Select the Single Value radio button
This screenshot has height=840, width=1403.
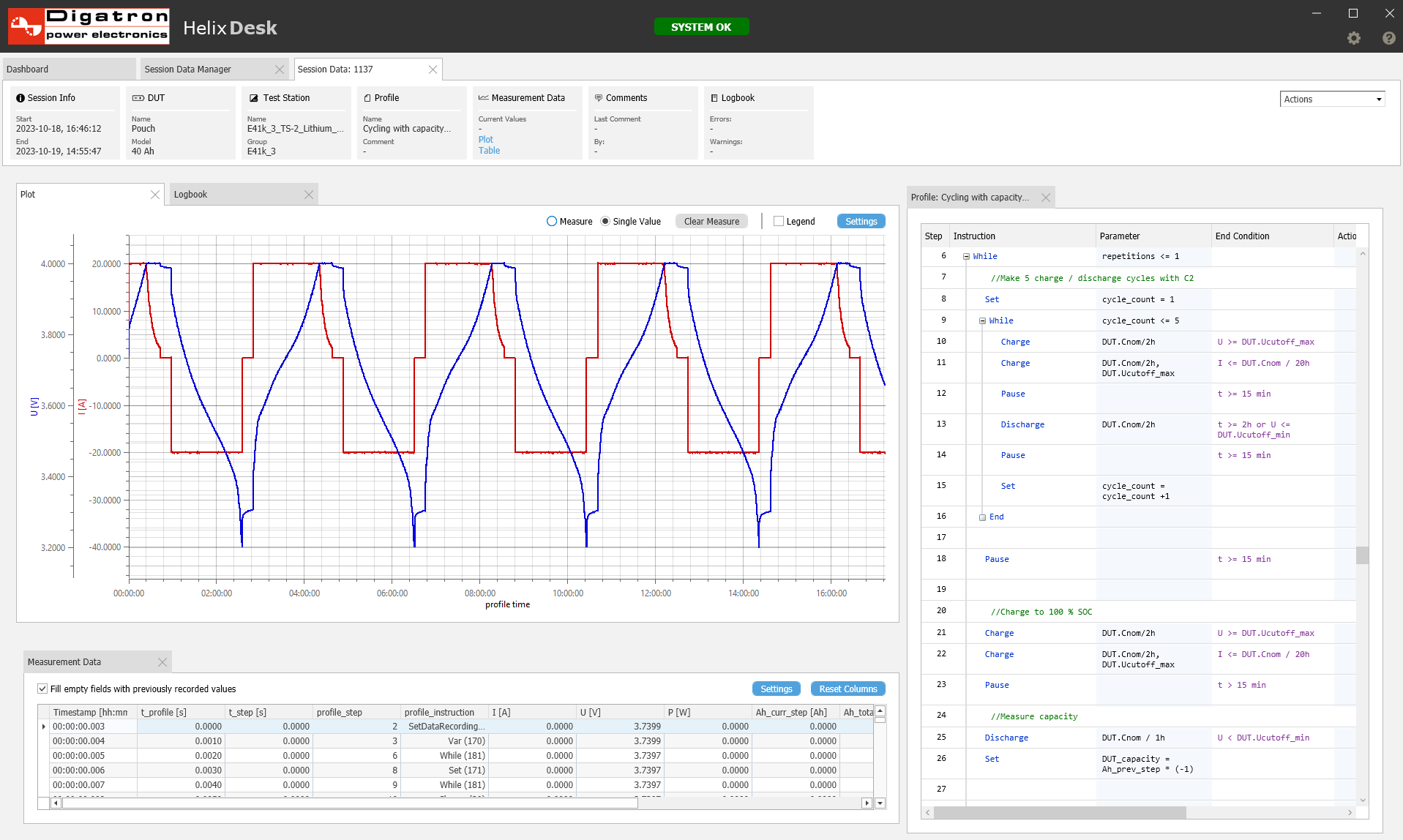pyautogui.click(x=605, y=222)
